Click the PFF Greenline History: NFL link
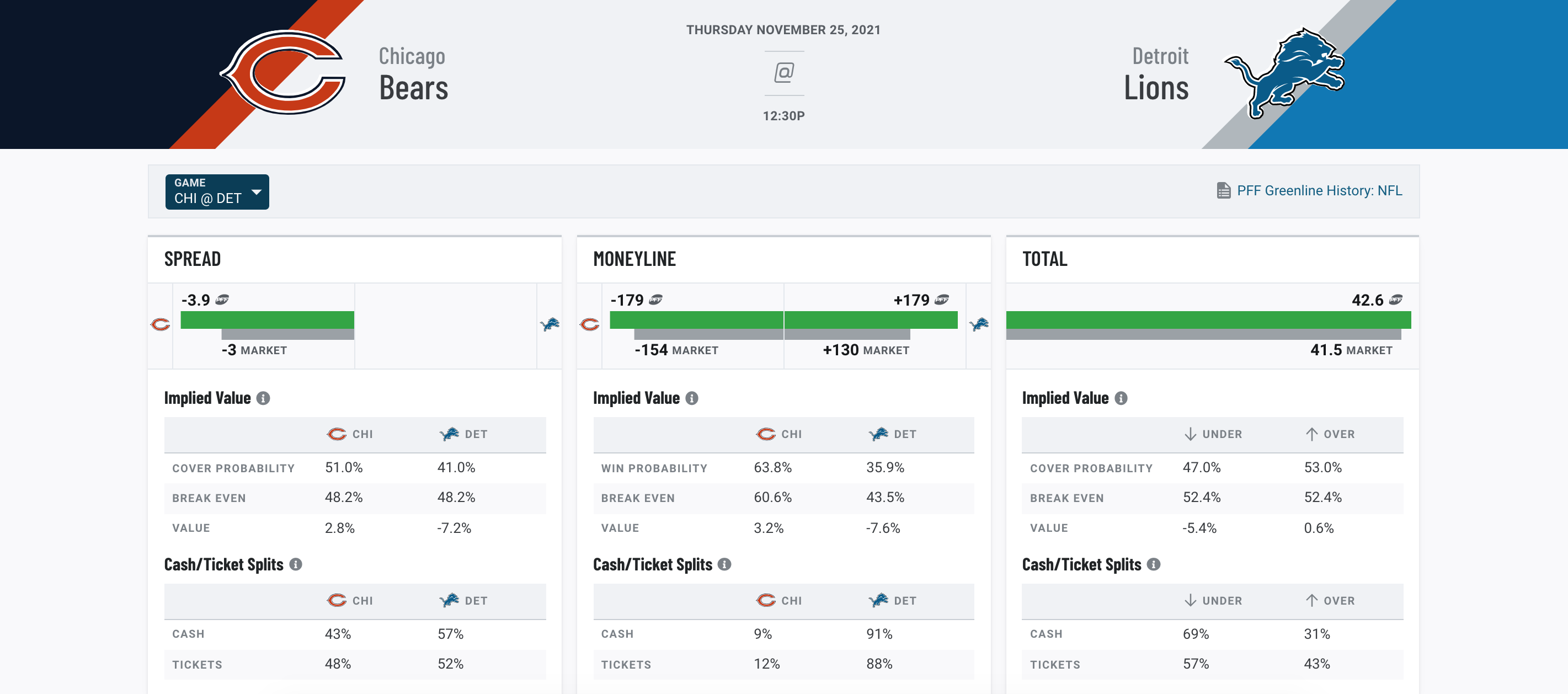Screen dimensions: 1568x694 [1309, 190]
